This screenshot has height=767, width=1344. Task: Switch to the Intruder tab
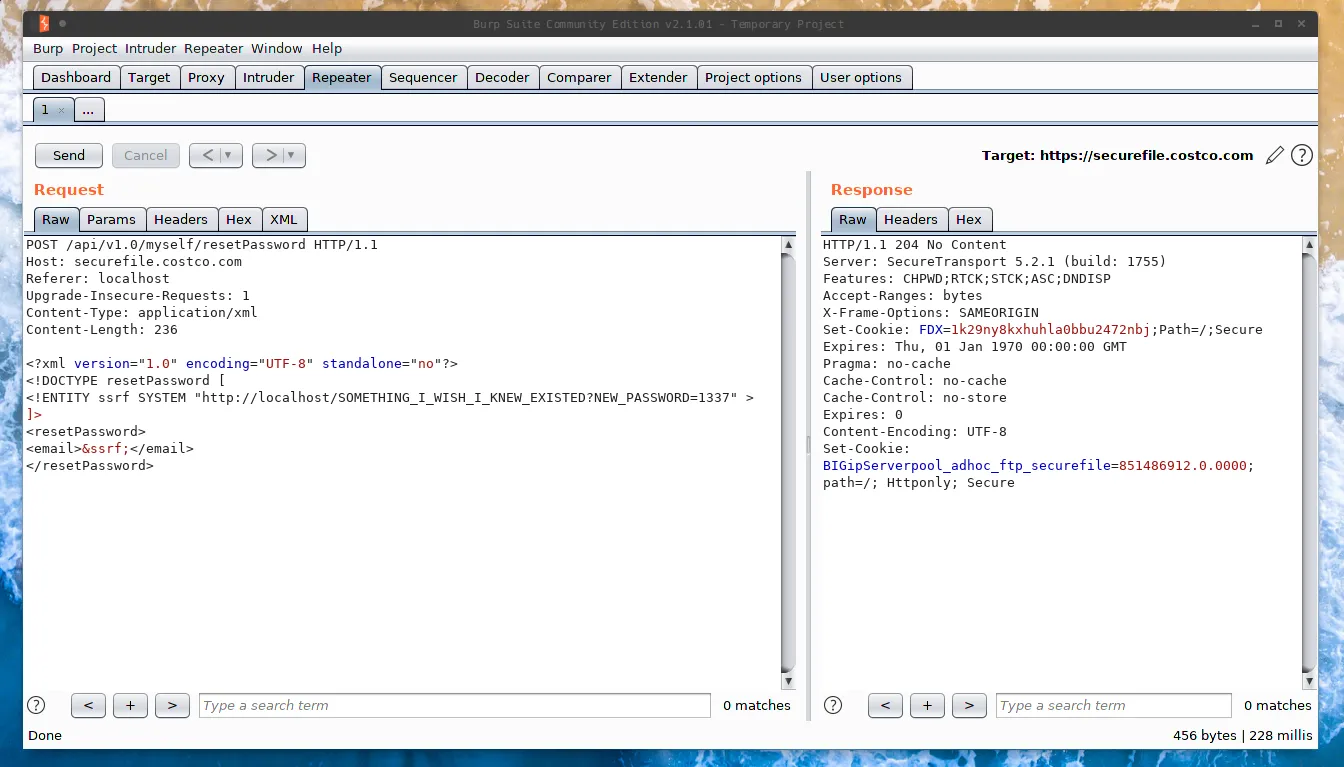click(269, 77)
